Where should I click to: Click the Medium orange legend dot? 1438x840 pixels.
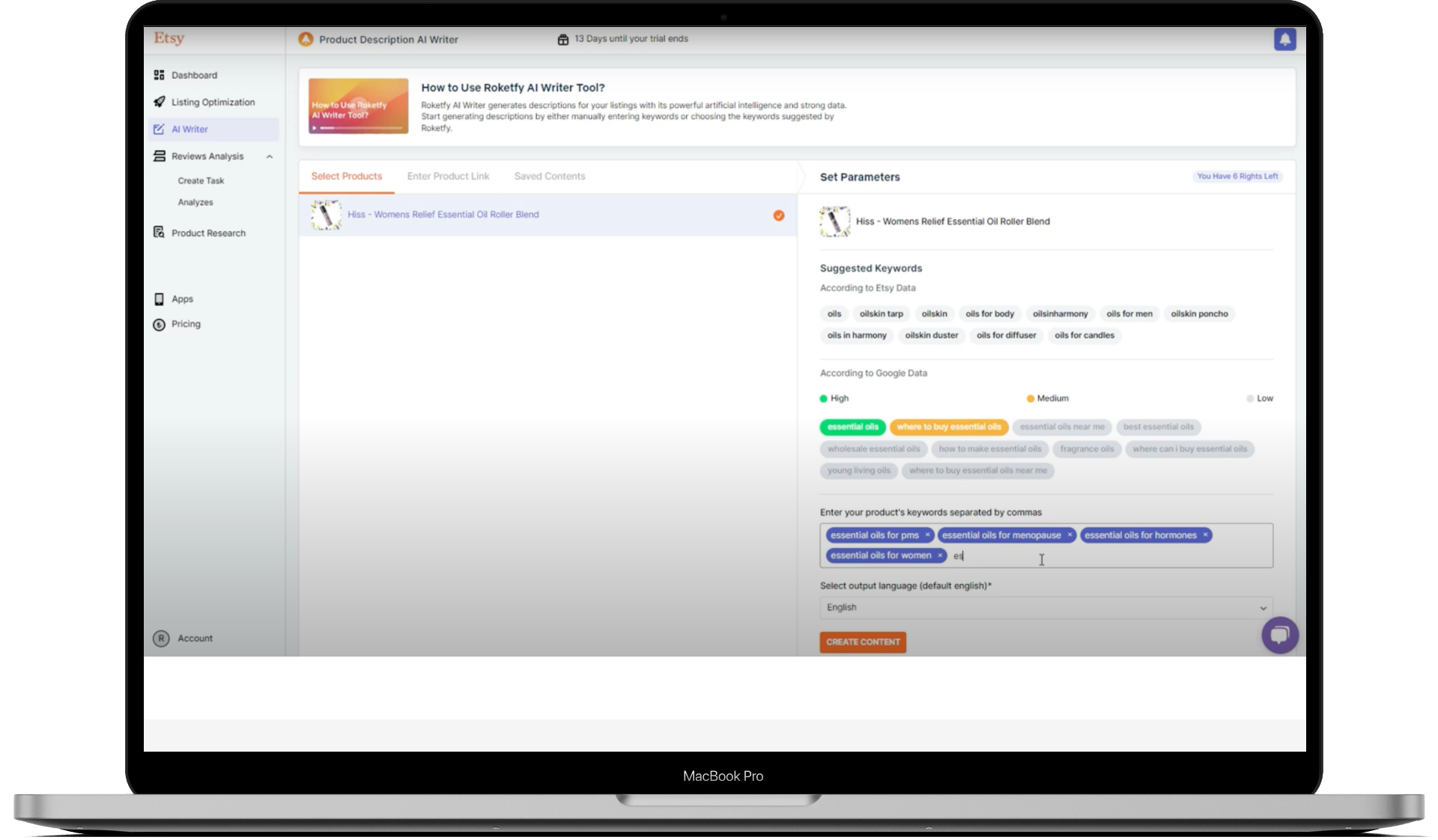[1031, 398]
